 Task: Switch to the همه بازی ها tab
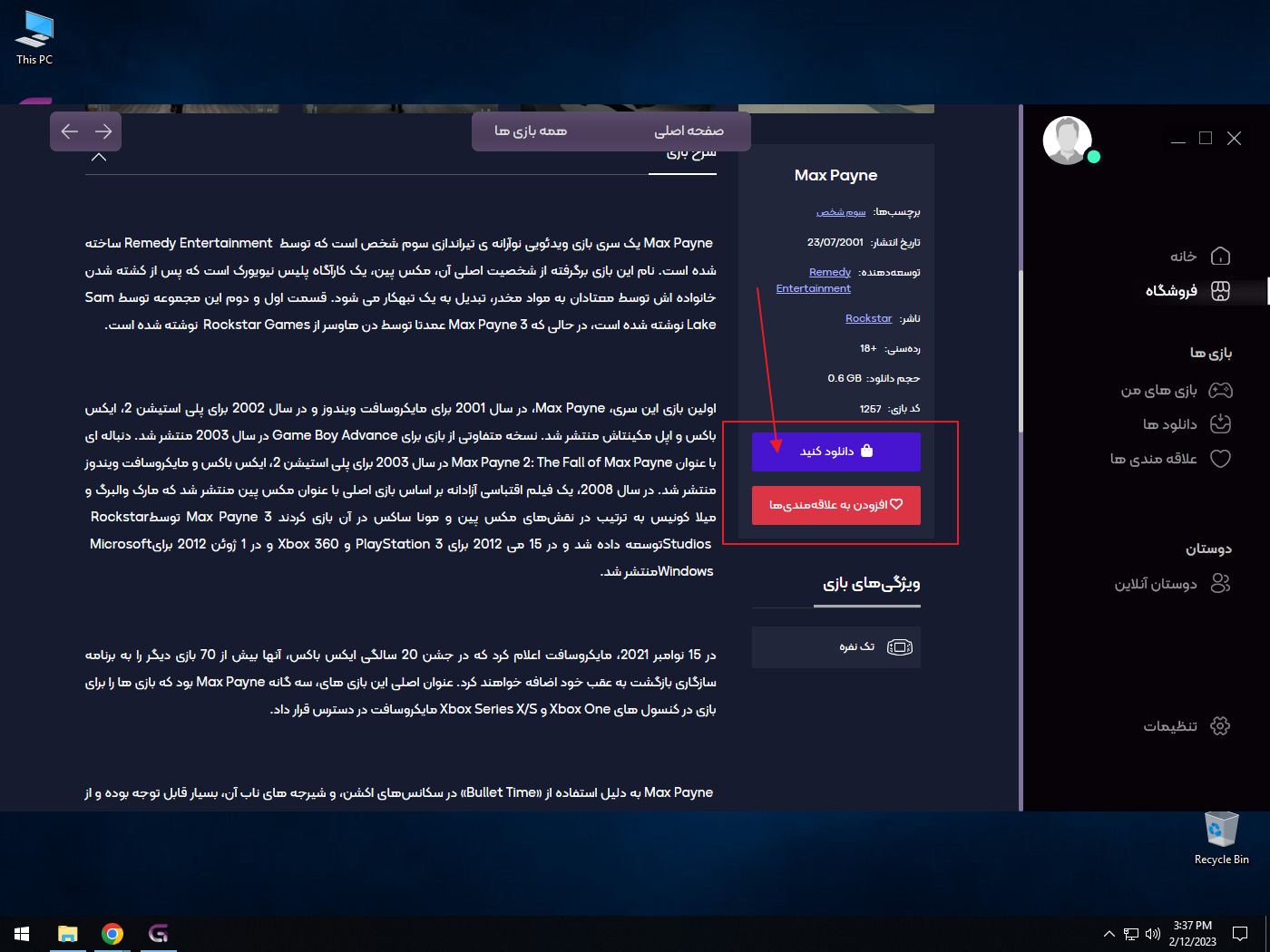(x=531, y=131)
